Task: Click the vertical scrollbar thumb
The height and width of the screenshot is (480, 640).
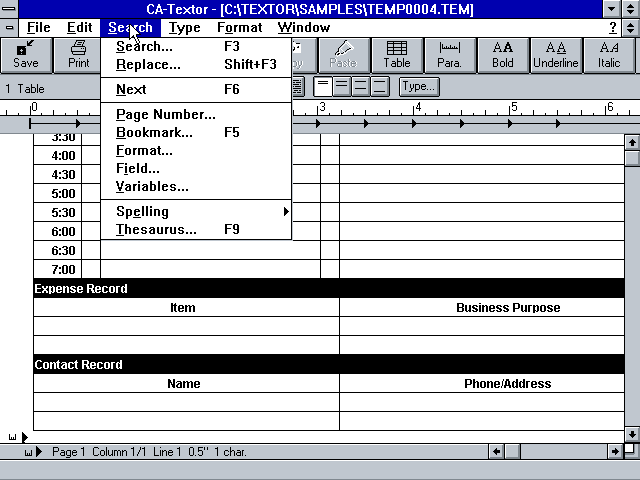Action: pos(632,158)
